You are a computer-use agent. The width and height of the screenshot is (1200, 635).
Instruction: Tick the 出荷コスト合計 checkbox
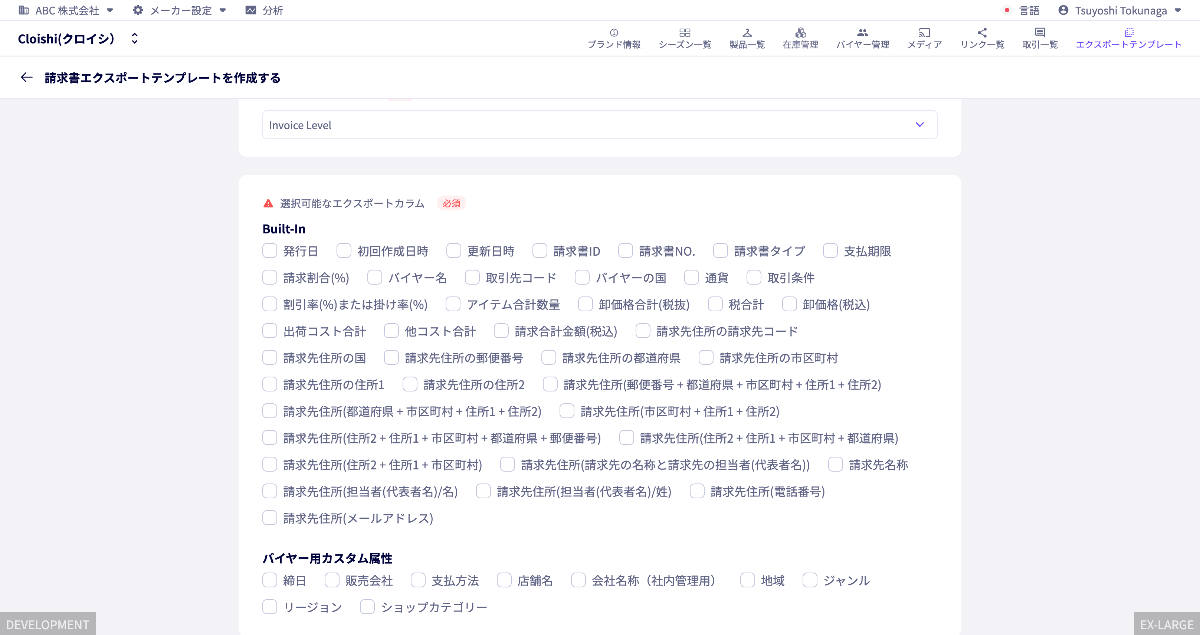click(x=270, y=331)
